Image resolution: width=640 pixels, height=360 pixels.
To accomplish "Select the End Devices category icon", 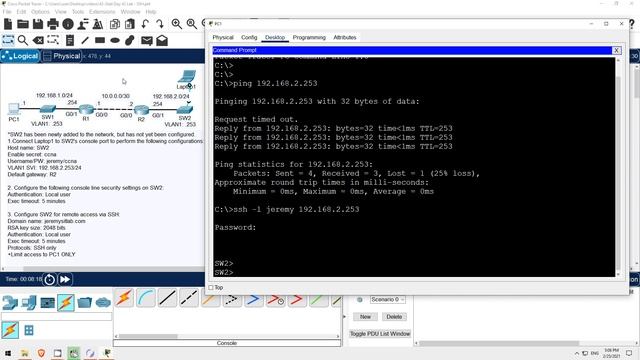I will point(29,302).
